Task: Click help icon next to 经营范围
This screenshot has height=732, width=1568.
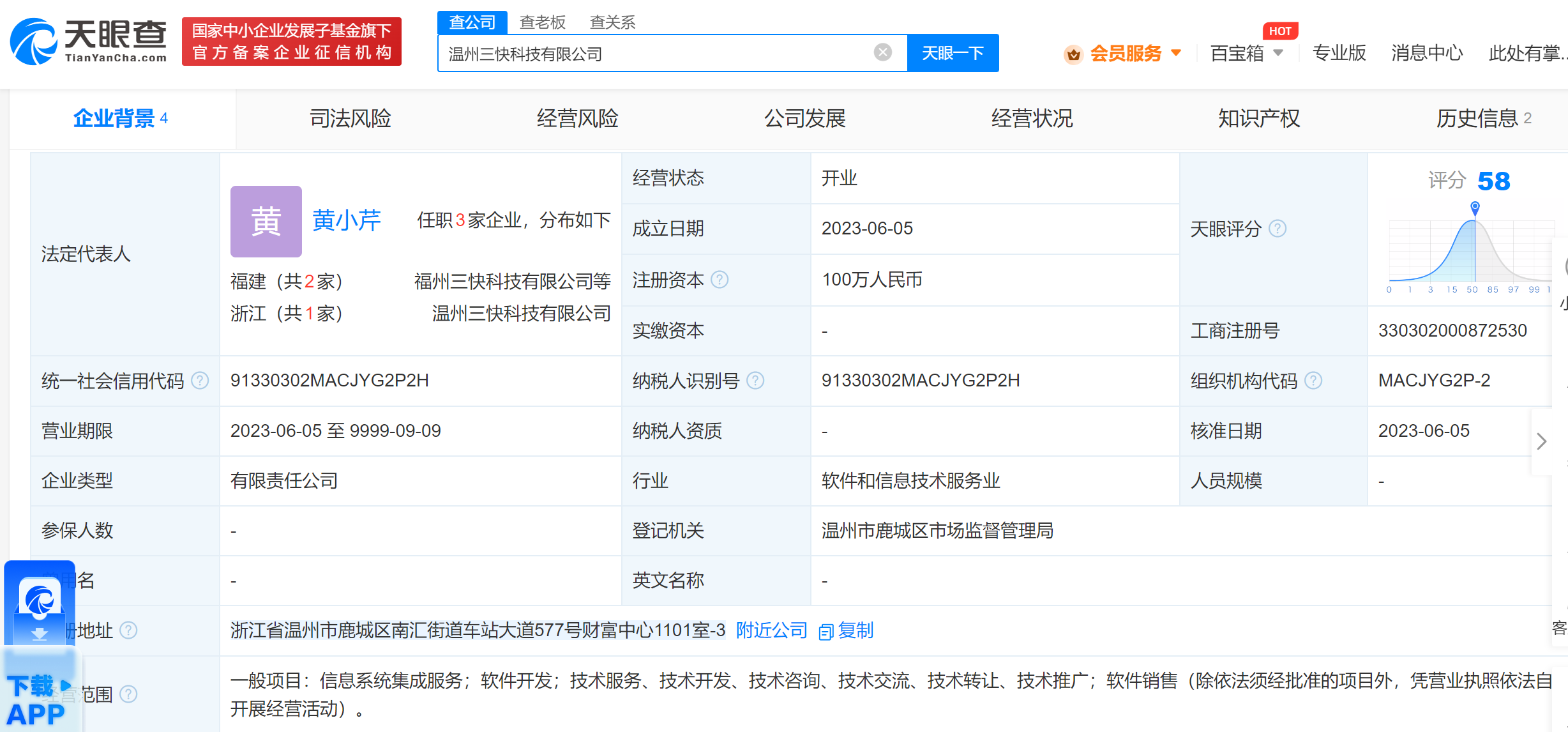Action: [128, 694]
